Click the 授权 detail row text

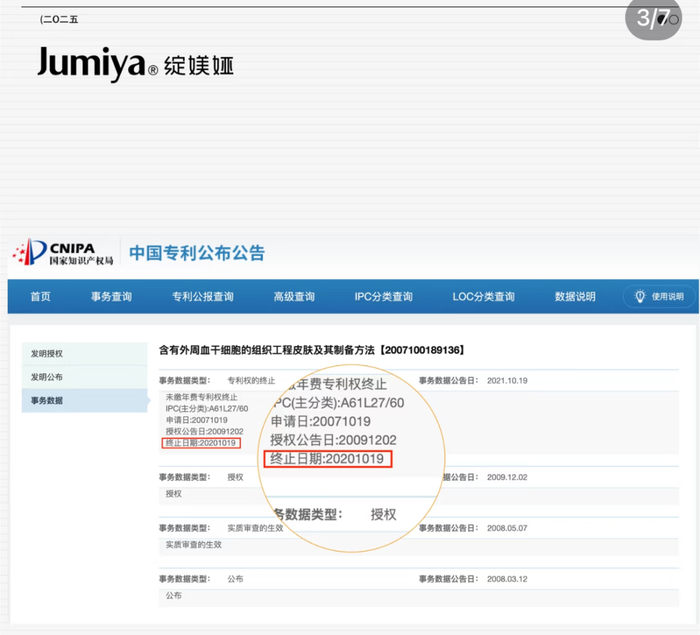pos(174,494)
